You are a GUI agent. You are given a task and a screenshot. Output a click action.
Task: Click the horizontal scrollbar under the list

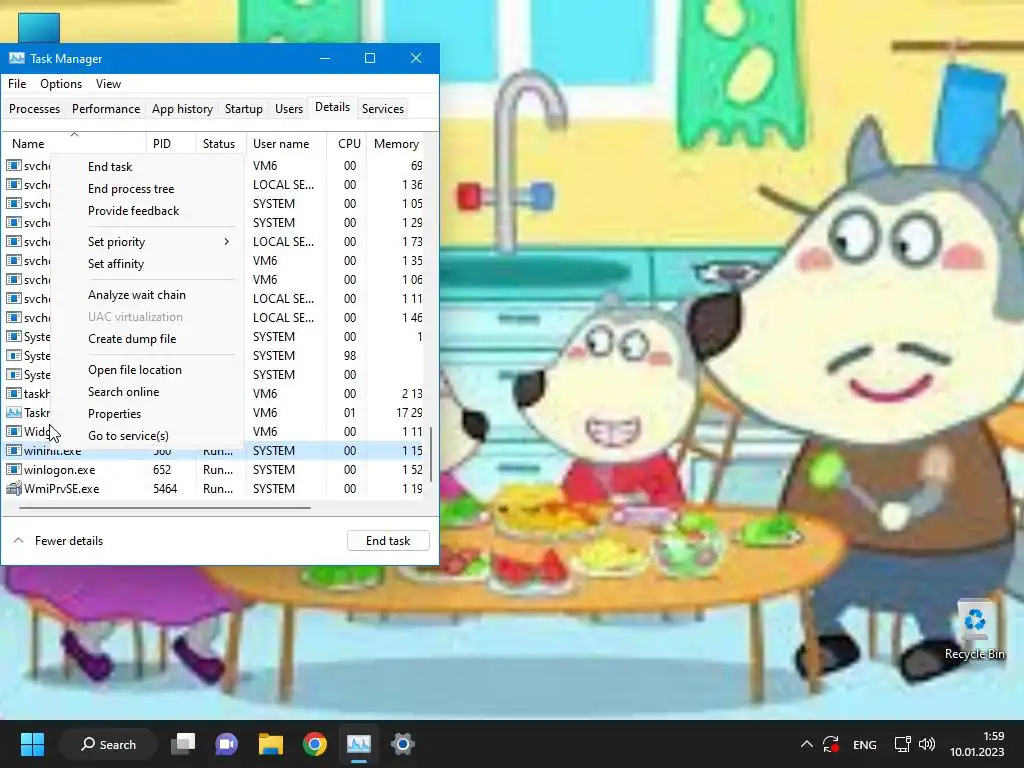[x=165, y=507]
